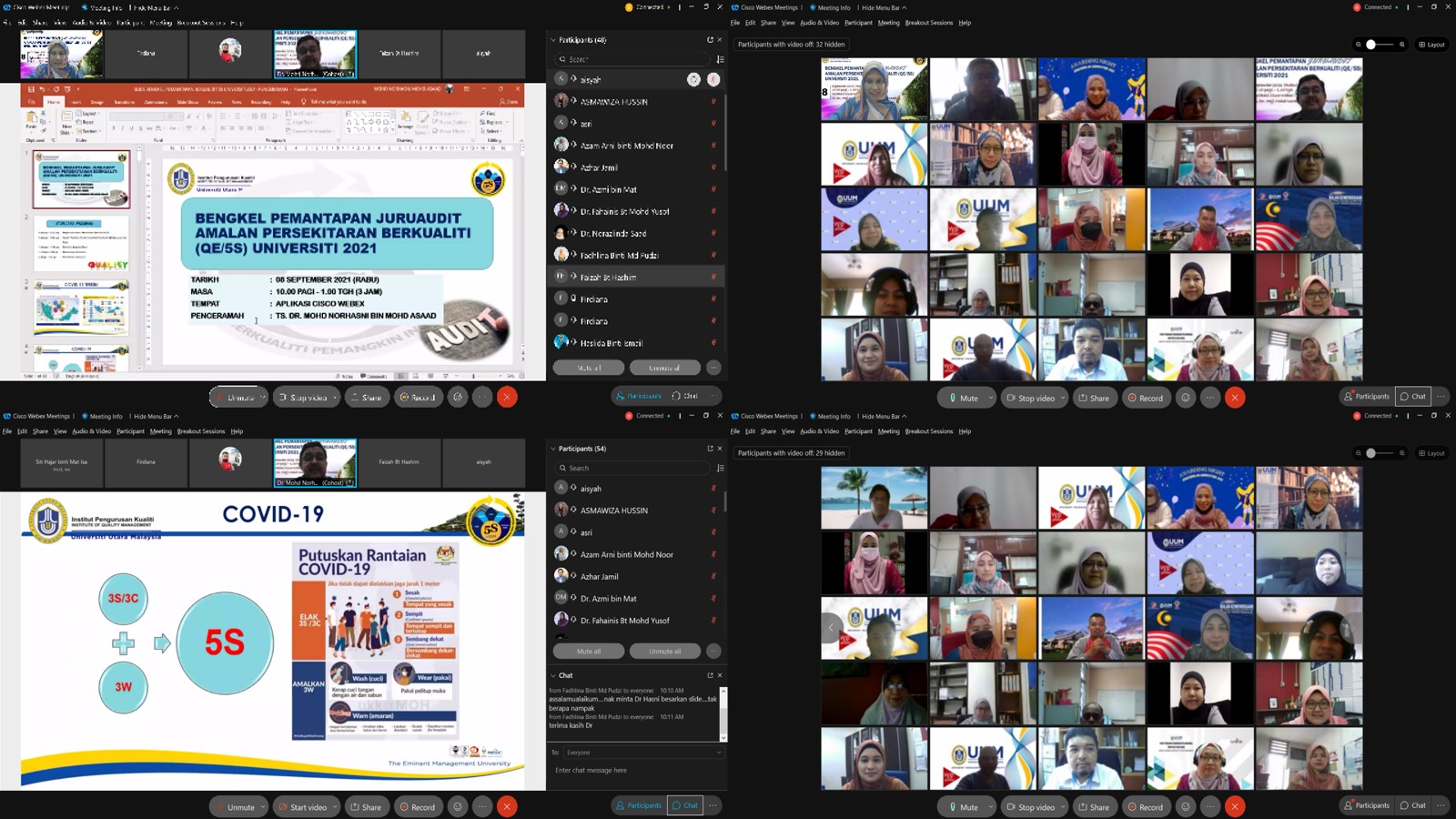Image resolution: width=1456 pixels, height=819 pixels.
Task: Open reactions smiley in Participants (54) window
Action: click(458, 807)
